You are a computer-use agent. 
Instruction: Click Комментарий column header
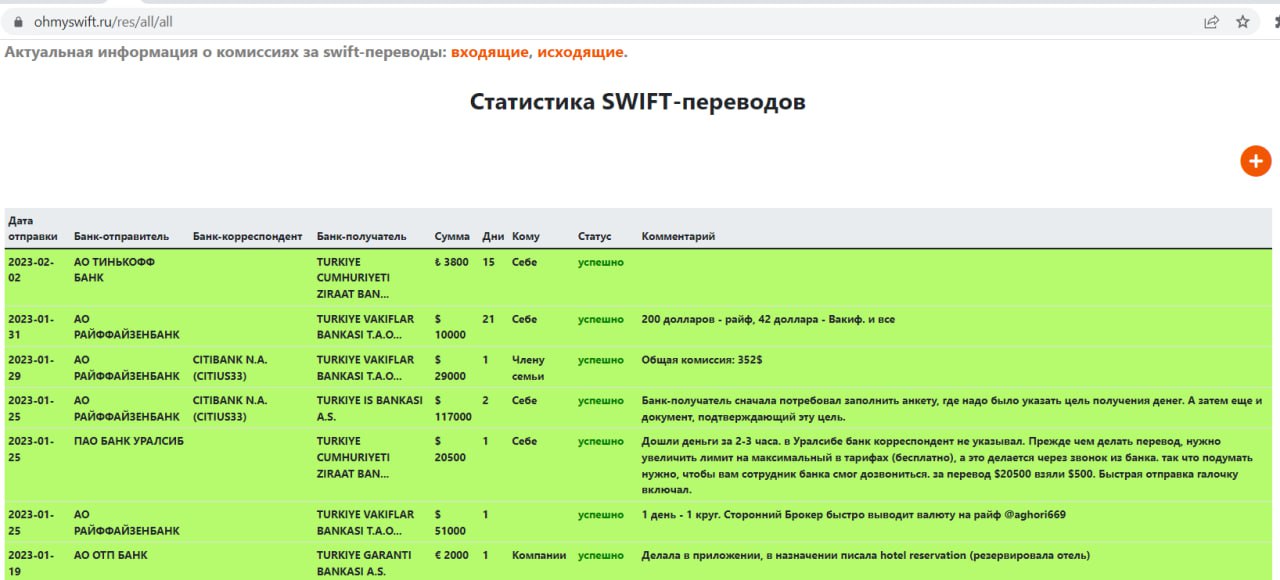[678, 236]
